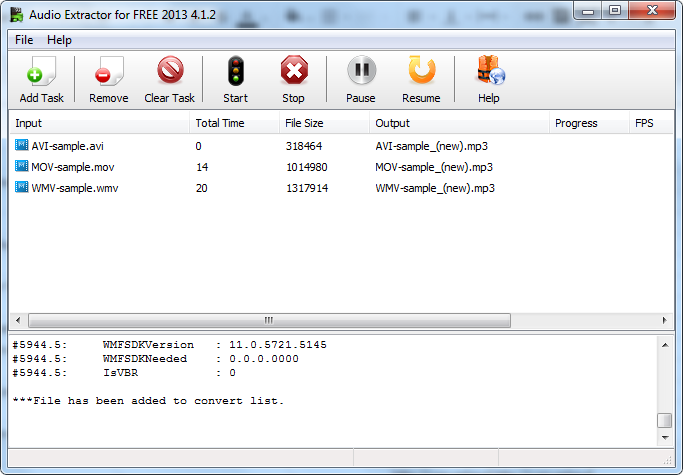Click the red Stop icon
683x475 pixels.
point(294,70)
